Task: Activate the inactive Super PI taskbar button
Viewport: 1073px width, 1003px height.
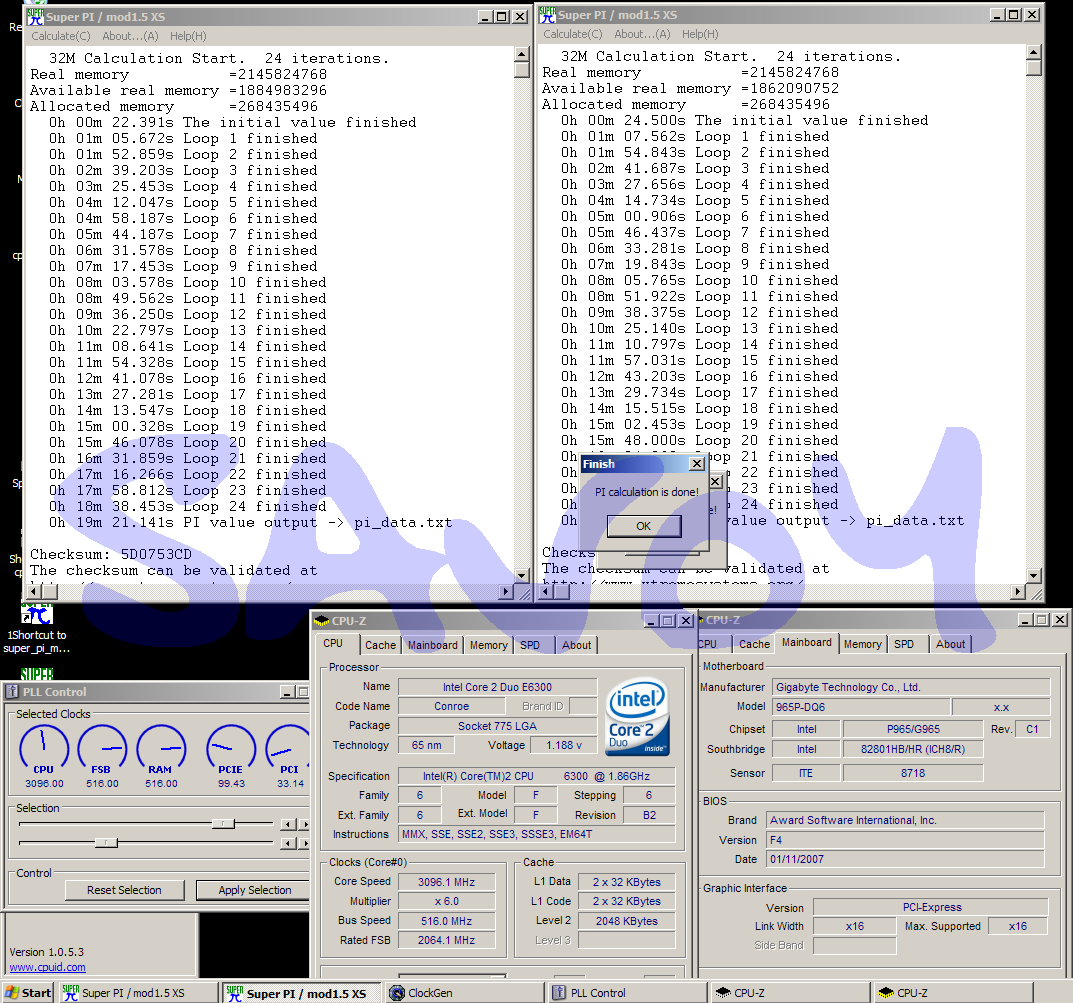Action: click(137, 993)
